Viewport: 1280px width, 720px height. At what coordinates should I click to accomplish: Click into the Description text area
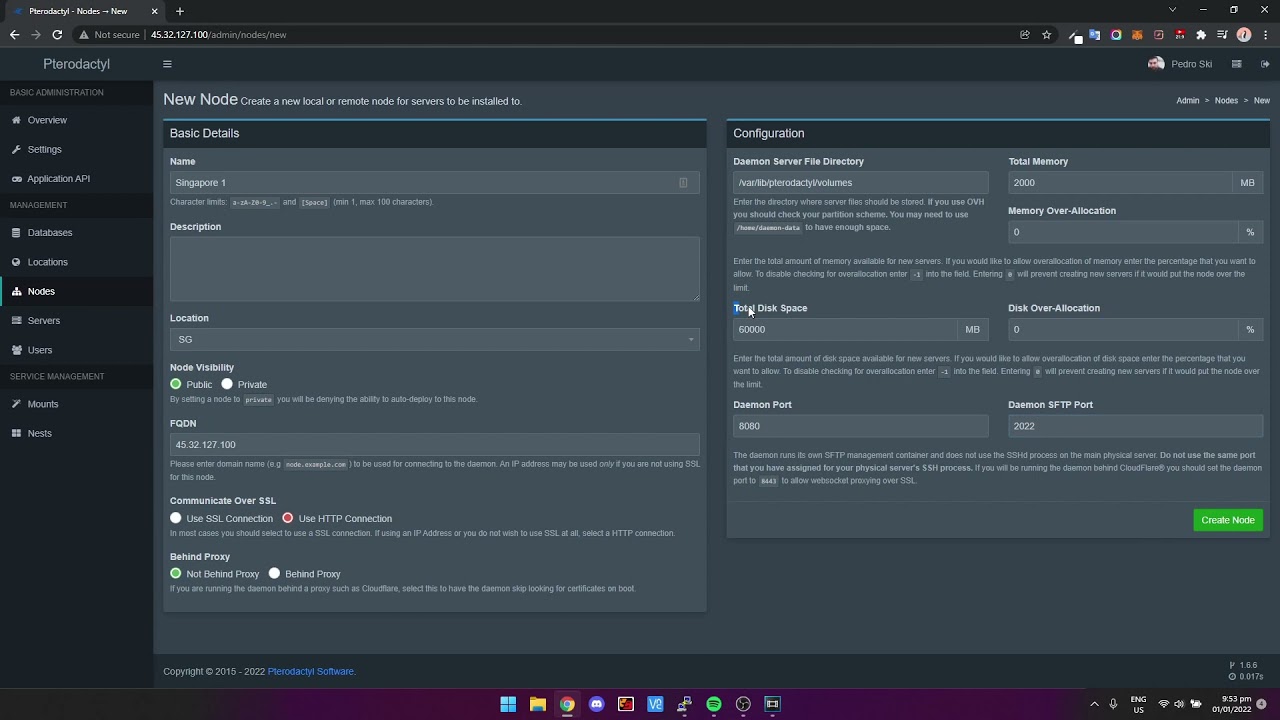coord(435,269)
